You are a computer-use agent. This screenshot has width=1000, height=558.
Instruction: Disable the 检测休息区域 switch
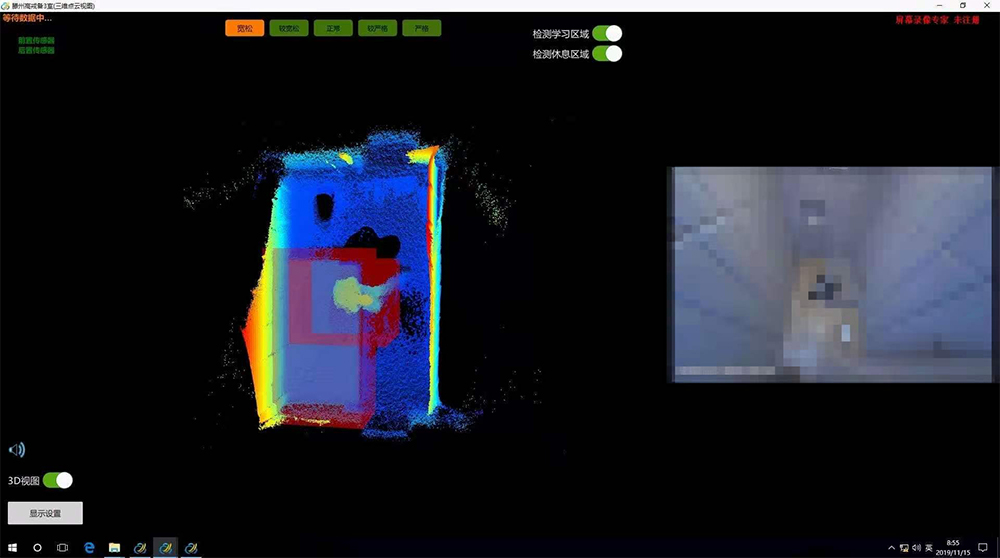coord(606,53)
